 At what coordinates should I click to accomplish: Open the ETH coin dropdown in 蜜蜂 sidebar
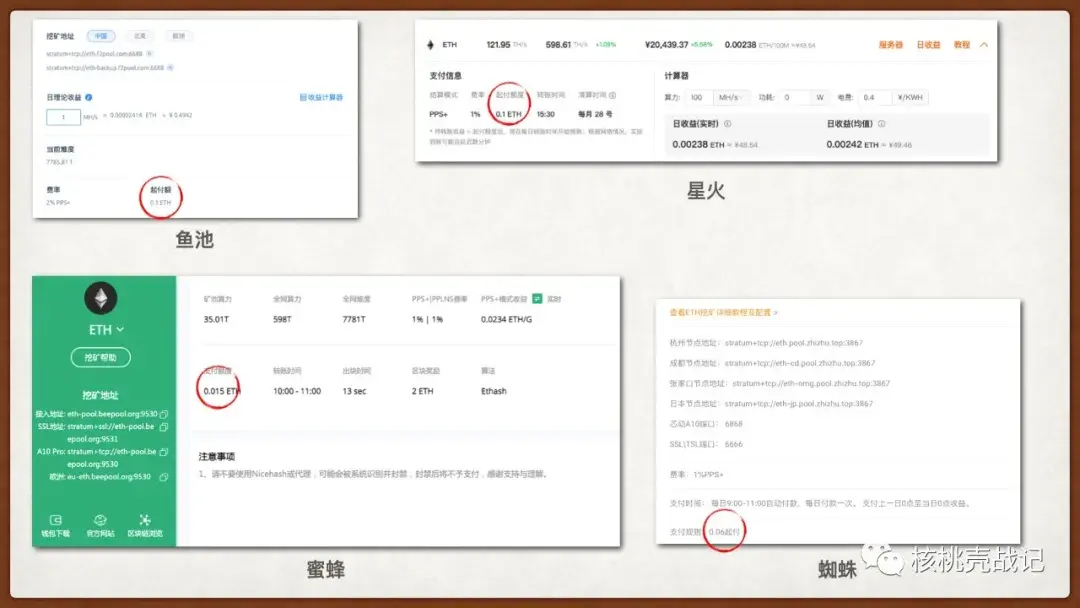(106, 330)
